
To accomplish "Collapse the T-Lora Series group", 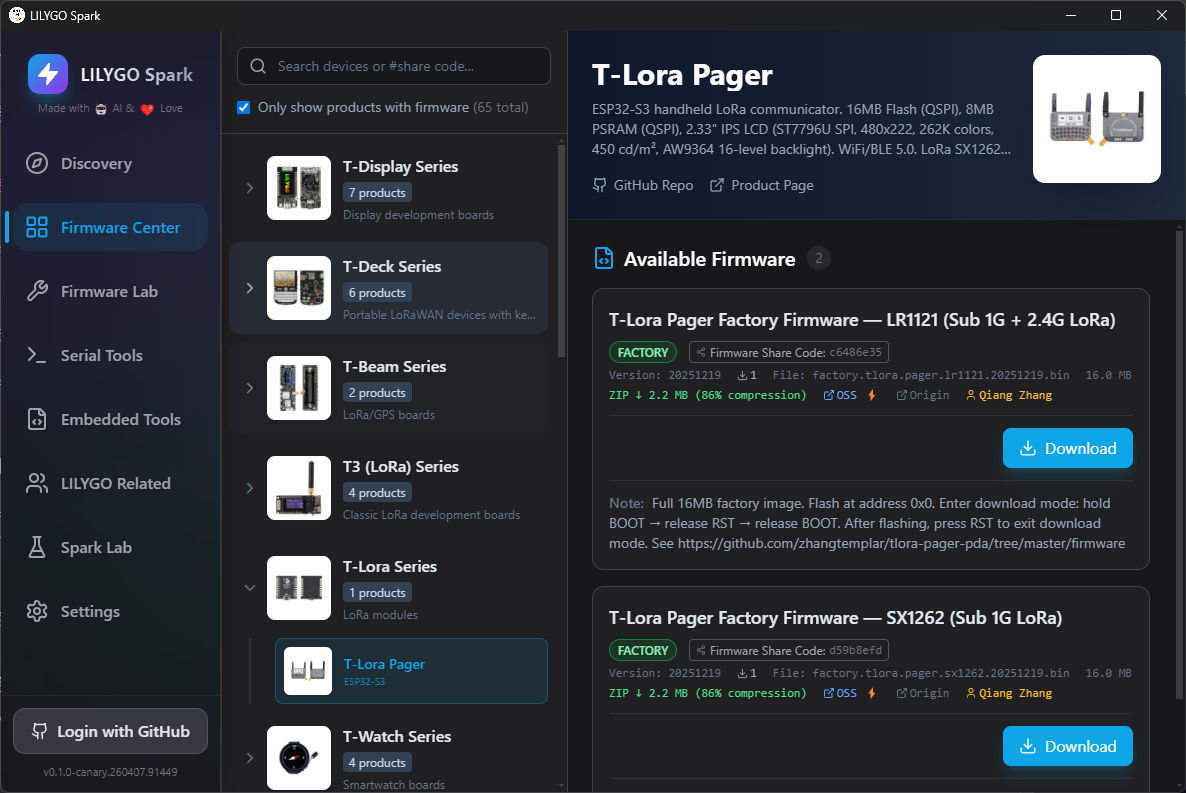I will (x=250, y=588).
